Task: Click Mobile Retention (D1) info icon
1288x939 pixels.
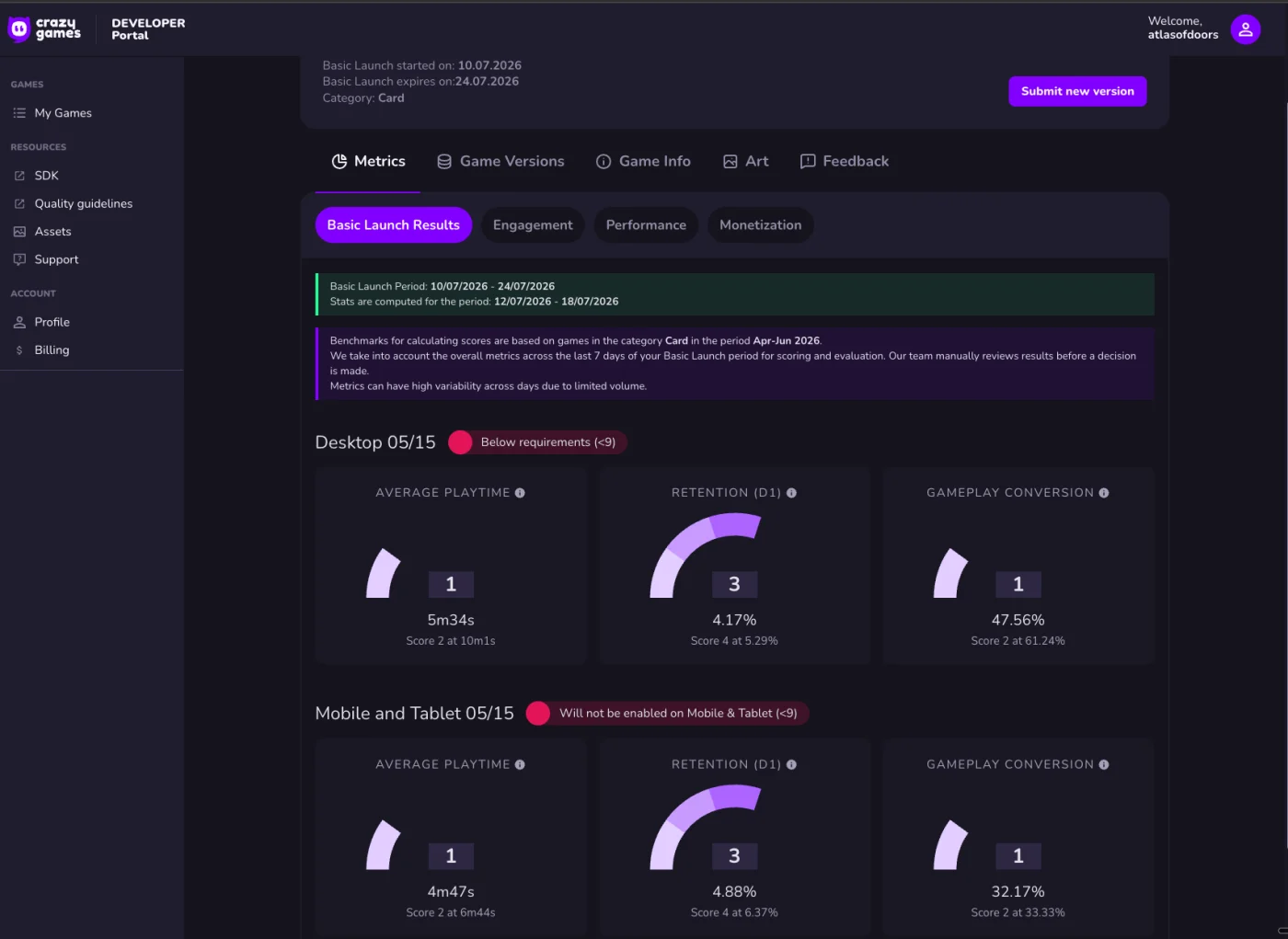Action: tap(791, 765)
